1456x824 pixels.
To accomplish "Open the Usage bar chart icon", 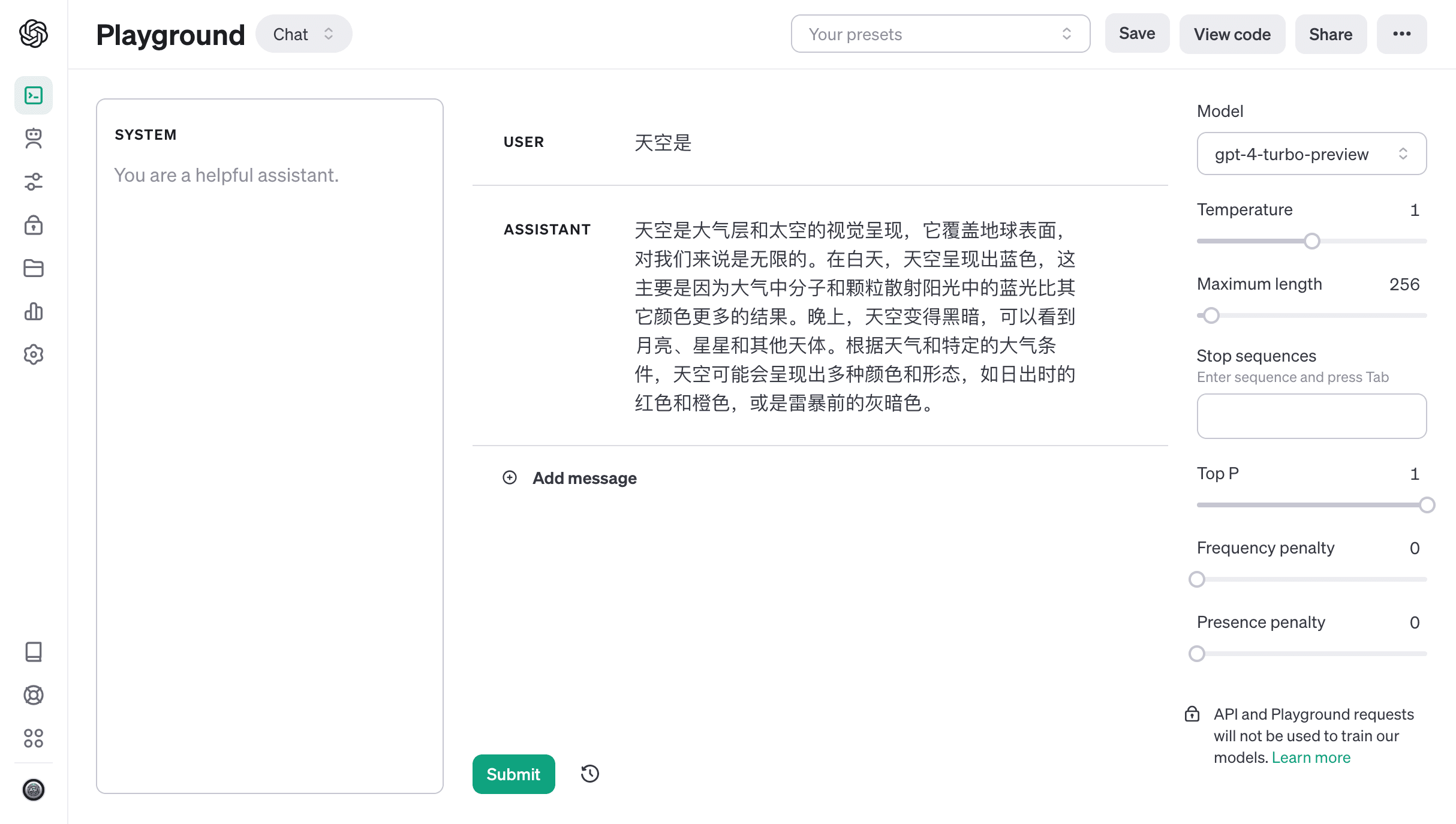I will point(34,311).
